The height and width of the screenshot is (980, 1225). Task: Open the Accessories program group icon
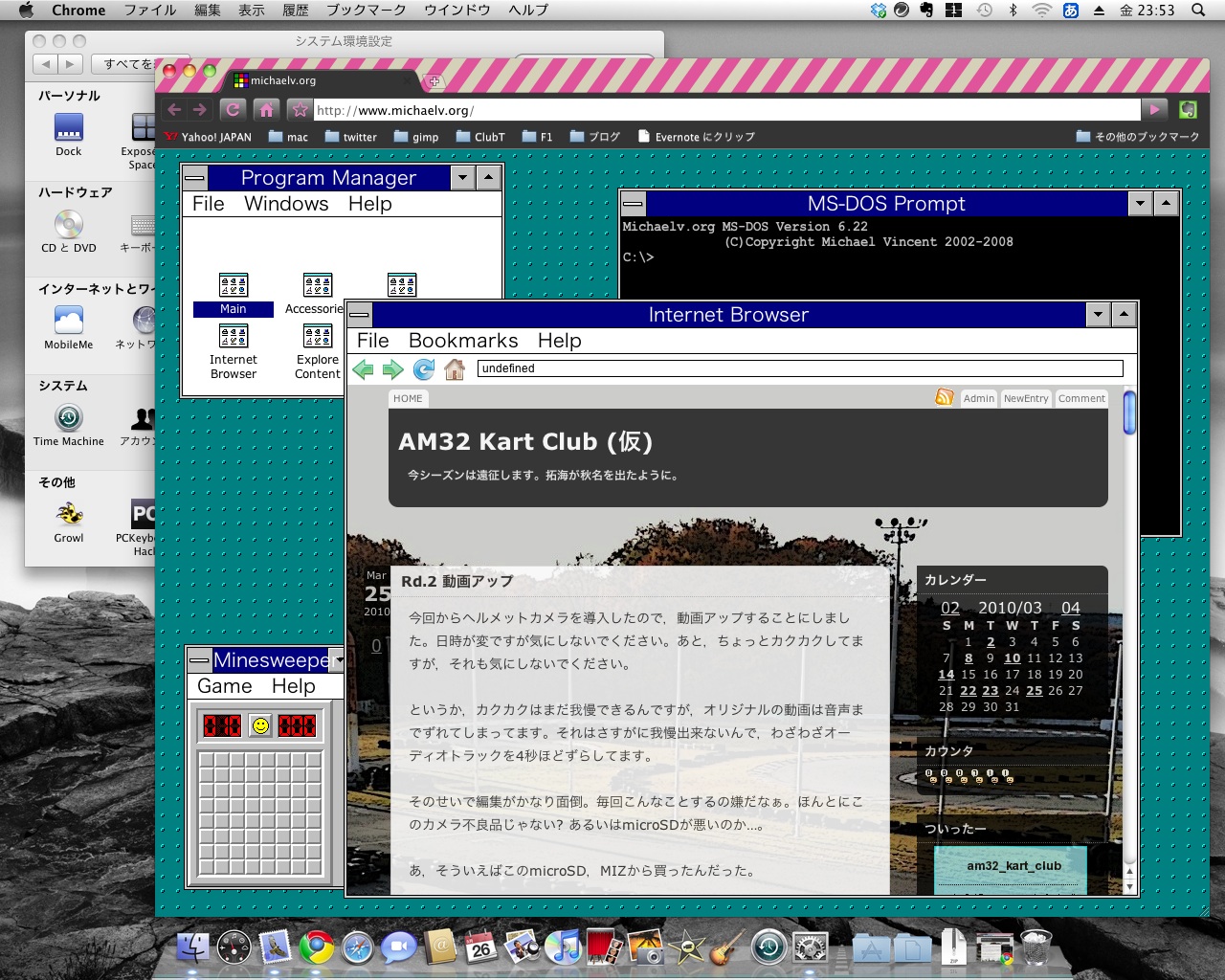pos(316,294)
